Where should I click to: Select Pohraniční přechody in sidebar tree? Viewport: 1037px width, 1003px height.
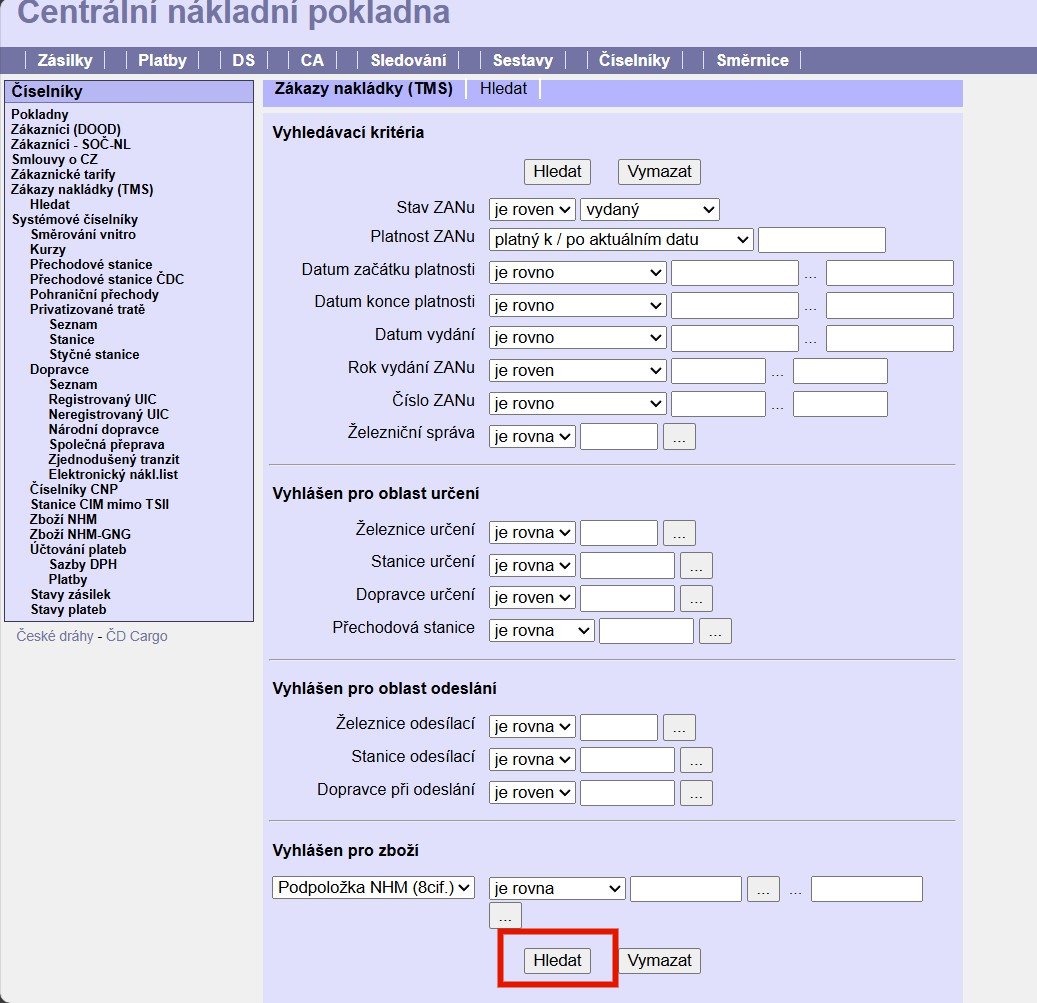pos(94,295)
